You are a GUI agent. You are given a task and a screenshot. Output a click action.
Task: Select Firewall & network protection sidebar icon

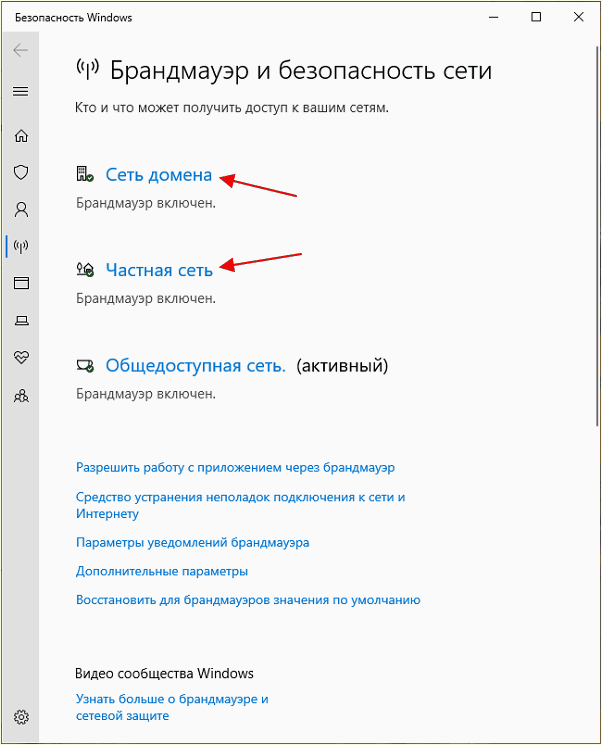(x=21, y=246)
